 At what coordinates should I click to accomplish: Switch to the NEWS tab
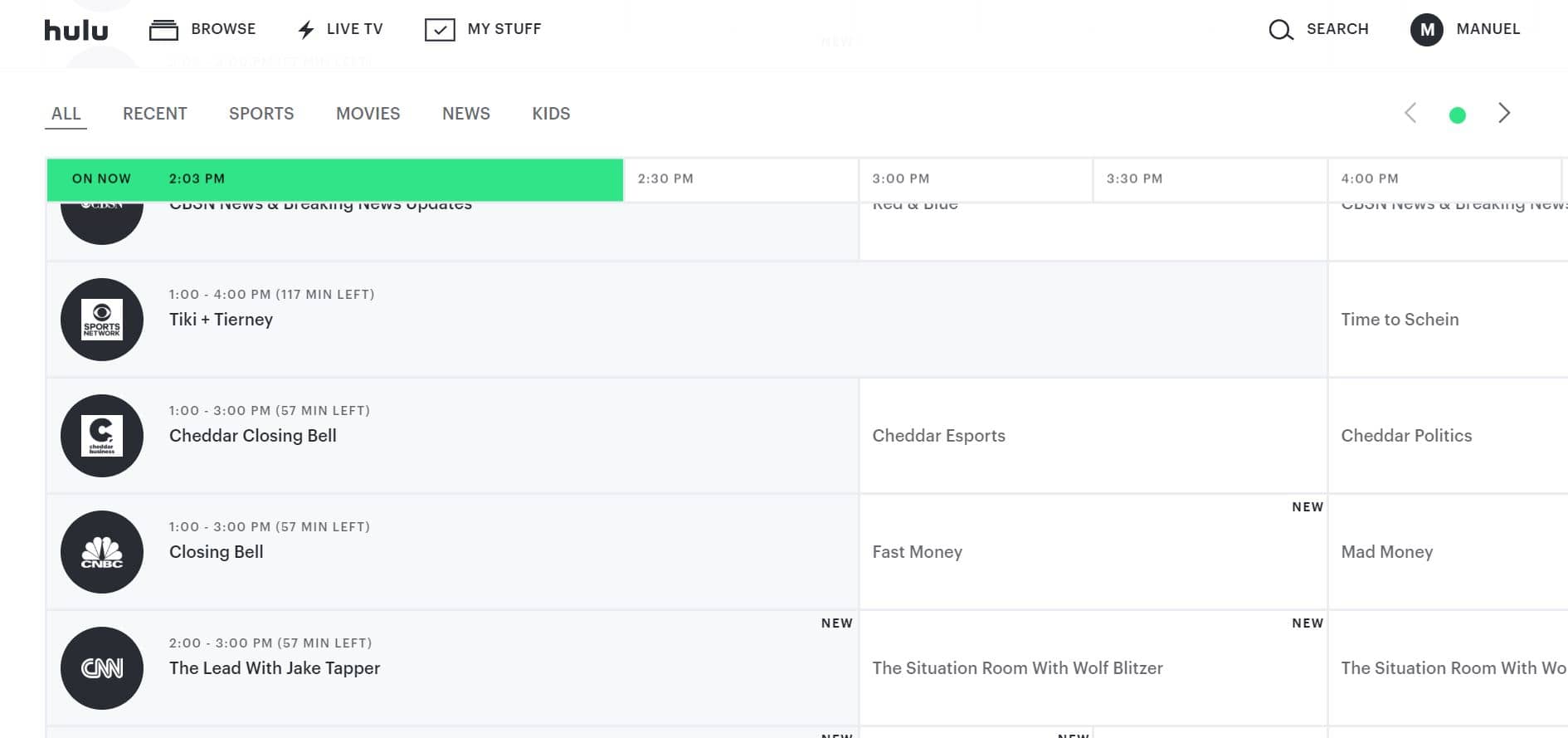pos(466,114)
